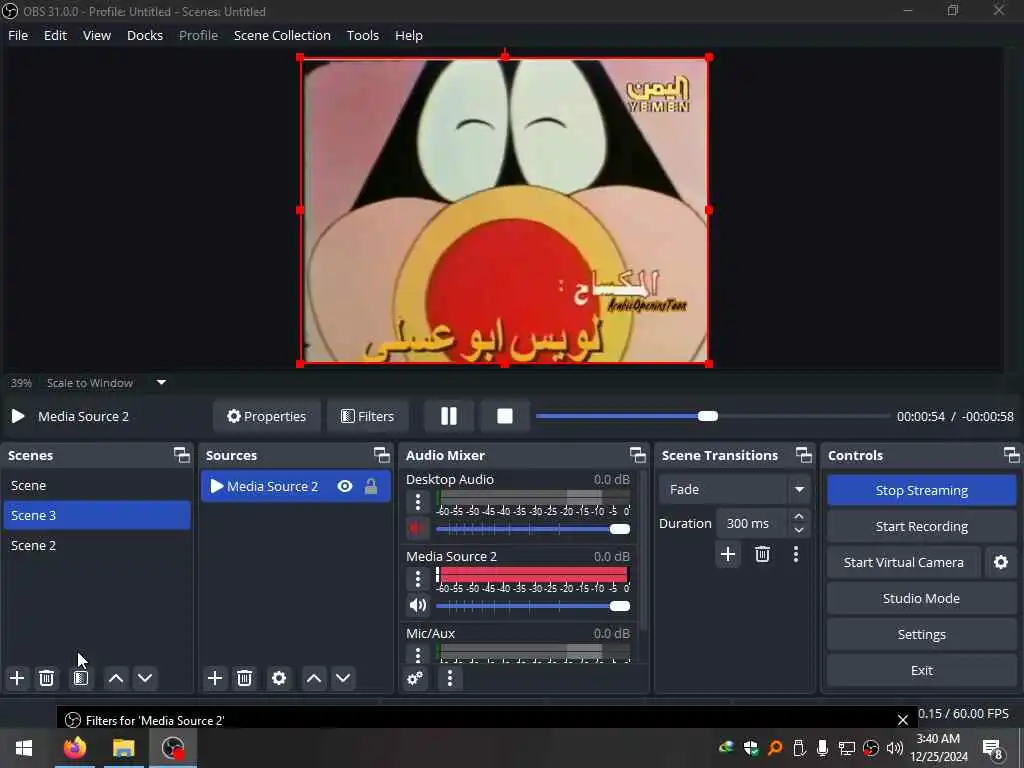Open Windows Start menu
Image resolution: width=1024 pixels, height=768 pixels.
[x=24, y=748]
